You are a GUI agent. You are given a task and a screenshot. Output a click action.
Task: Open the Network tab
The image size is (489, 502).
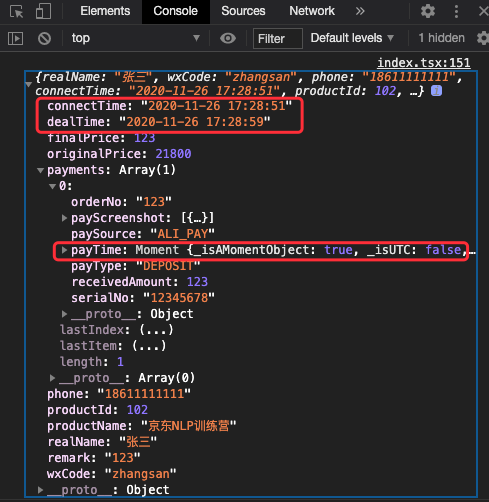tap(312, 11)
